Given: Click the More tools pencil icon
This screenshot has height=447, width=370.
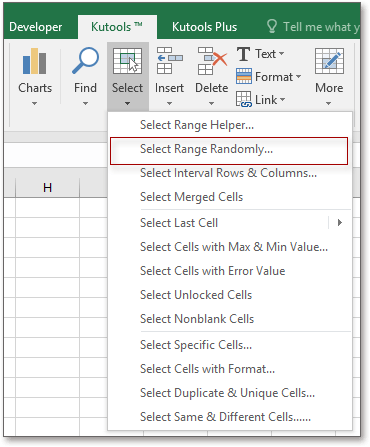Looking at the screenshot, I should coord(329,61).
